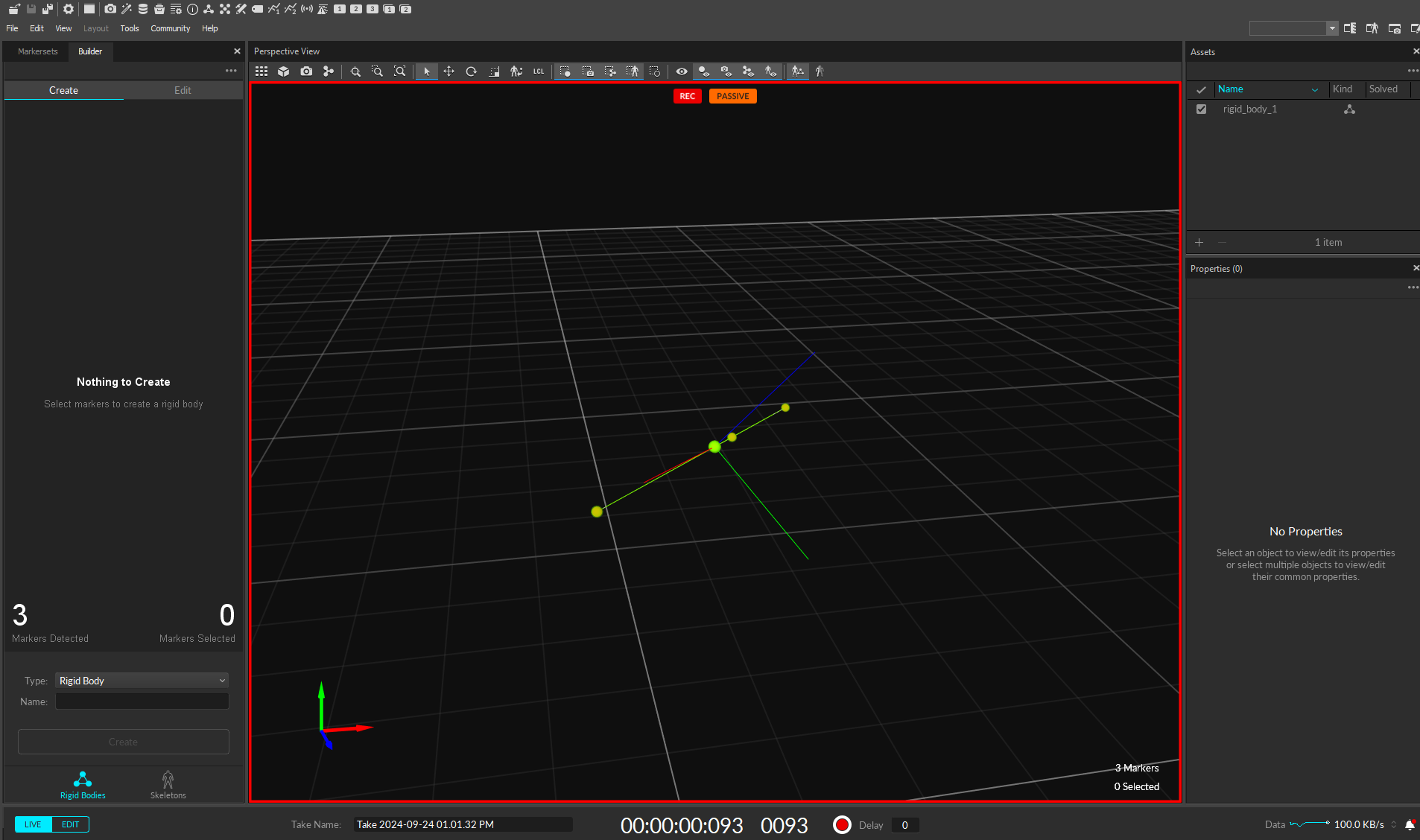Select the rotate tool in viewport toolbar
Image resolution: width=1420 pixels, height=840 pixels.
pos(471,71)
